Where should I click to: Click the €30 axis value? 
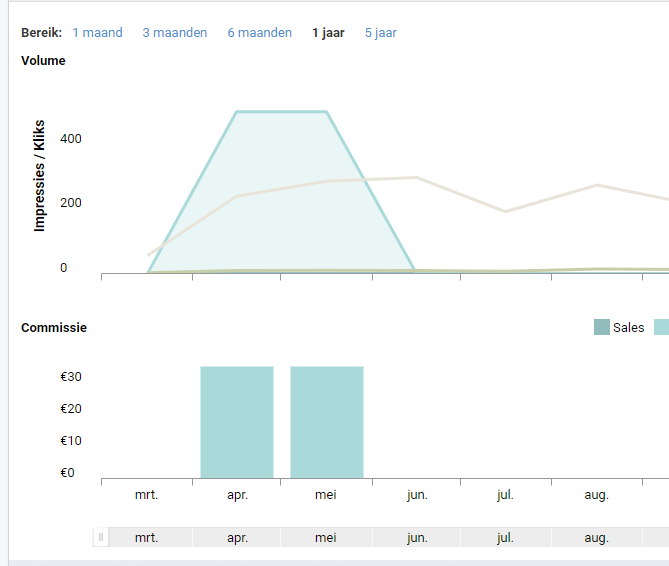pos(71,377)
